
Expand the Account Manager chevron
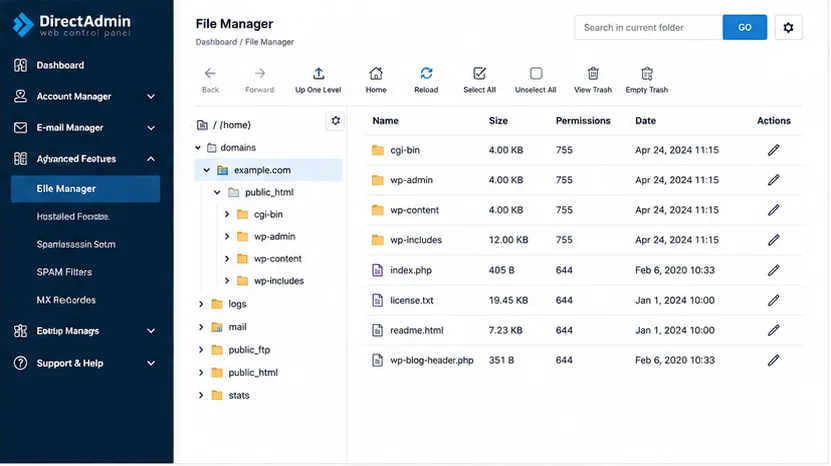coord(151,96)
